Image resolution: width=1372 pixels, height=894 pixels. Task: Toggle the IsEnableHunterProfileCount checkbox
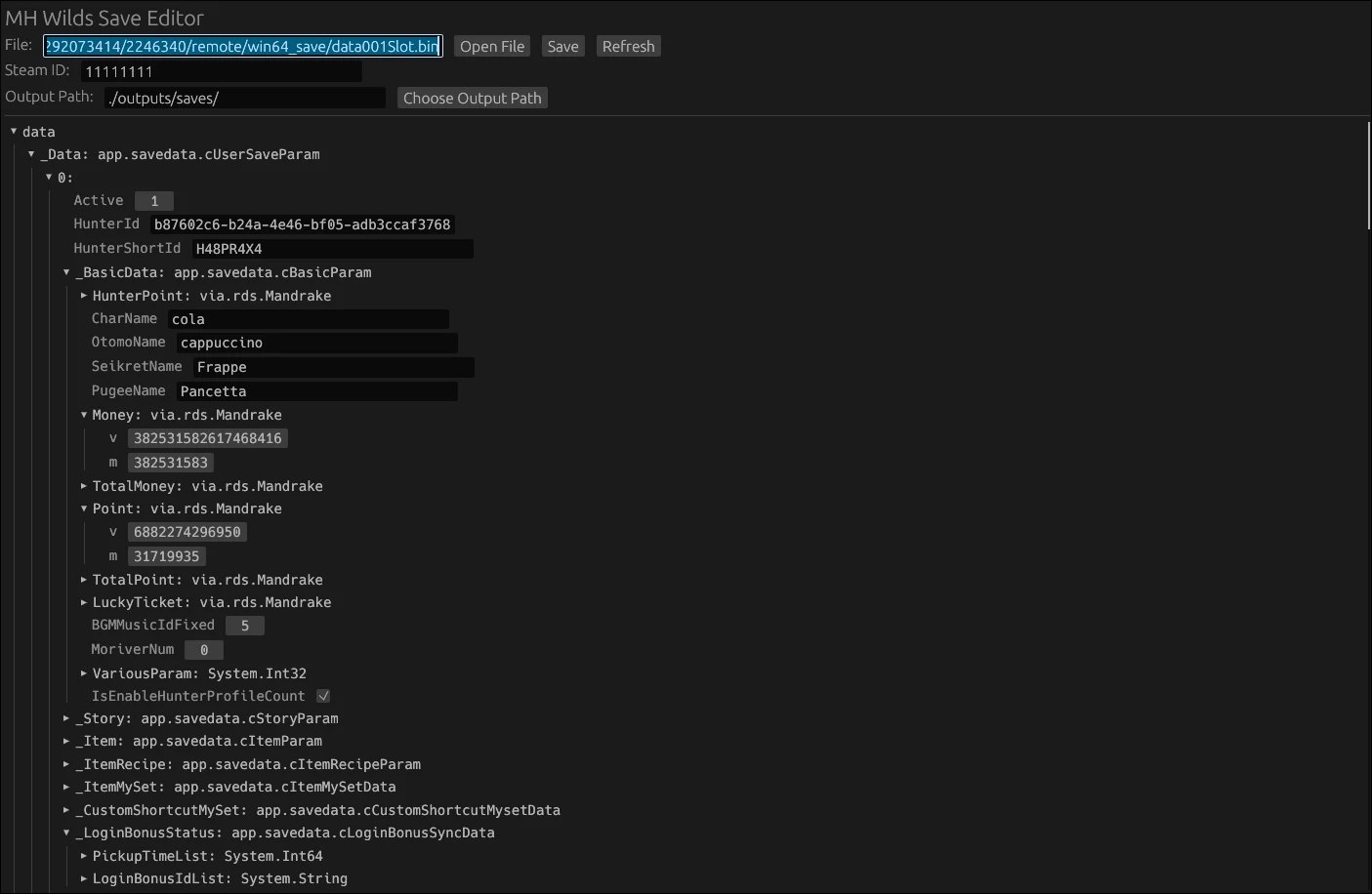pos(323,697)
